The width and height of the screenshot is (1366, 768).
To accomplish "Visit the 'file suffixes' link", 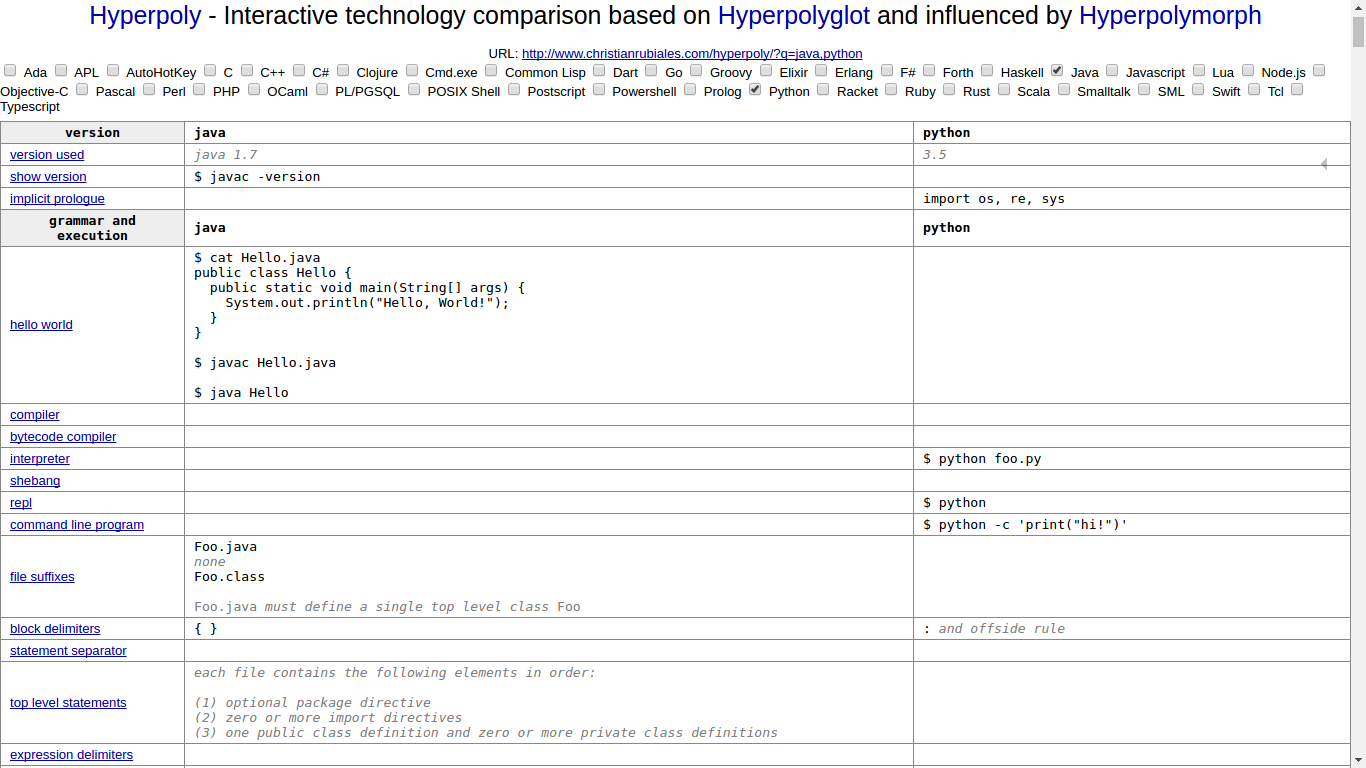I will (x=42, y=577).
